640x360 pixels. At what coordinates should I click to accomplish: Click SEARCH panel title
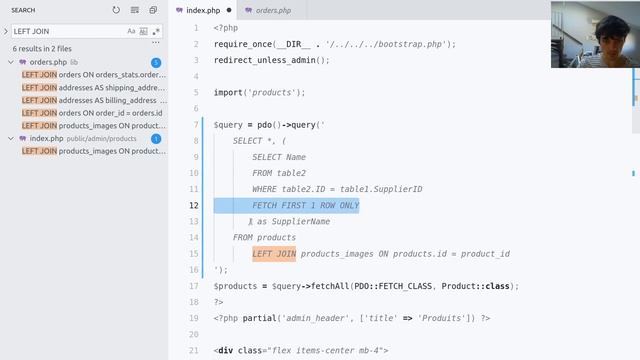[x=23, y=10]
